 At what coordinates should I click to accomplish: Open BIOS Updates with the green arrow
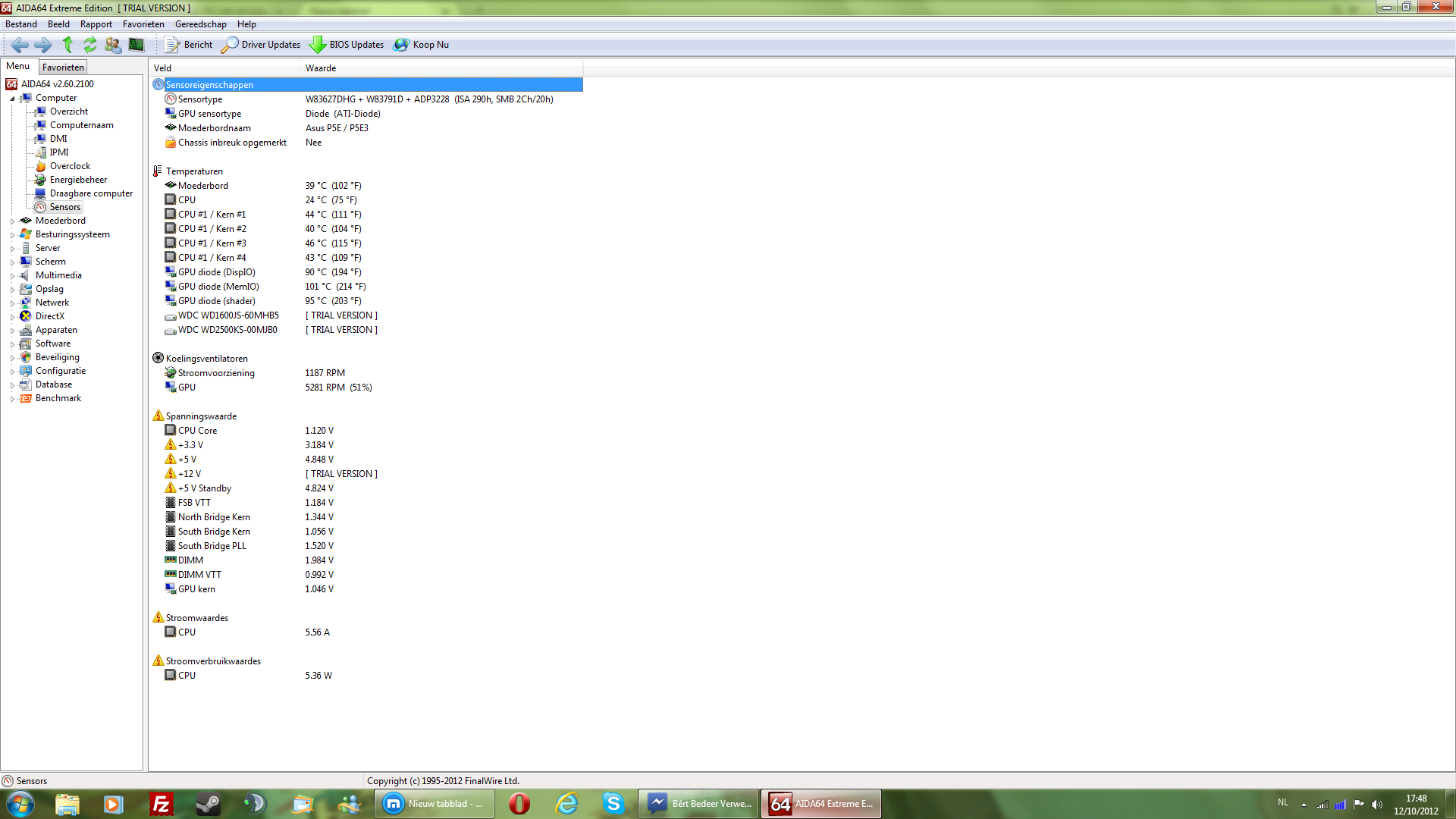[x=347, y=45]
